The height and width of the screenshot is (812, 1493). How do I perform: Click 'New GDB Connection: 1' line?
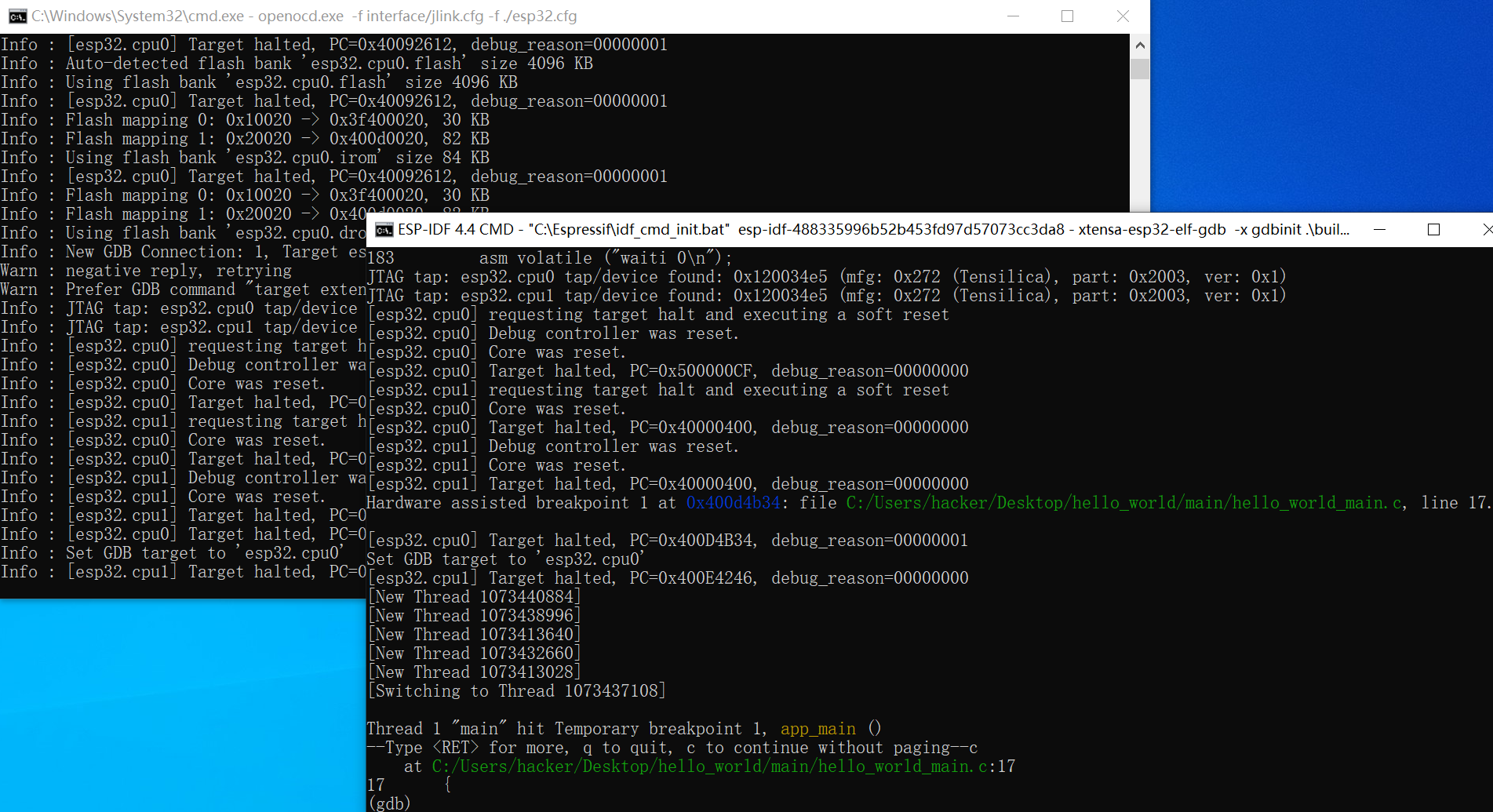(184, 252)
